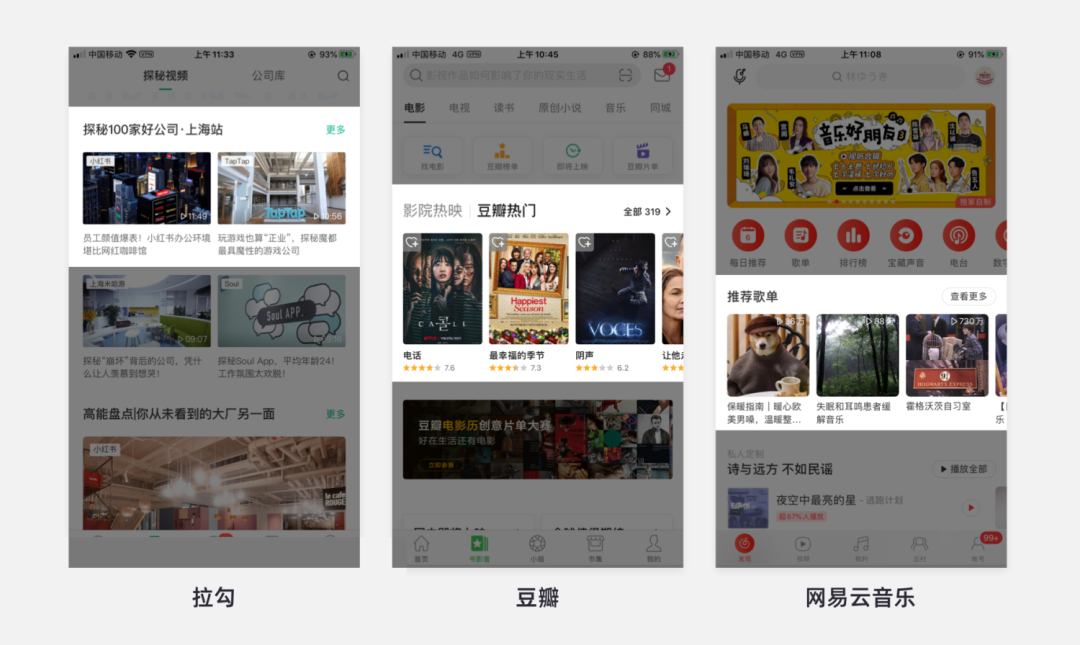Toggle wish-list heart on 最幸福的季节 poster
Screen dimensions: 1080x645
[x=498, y=242]
